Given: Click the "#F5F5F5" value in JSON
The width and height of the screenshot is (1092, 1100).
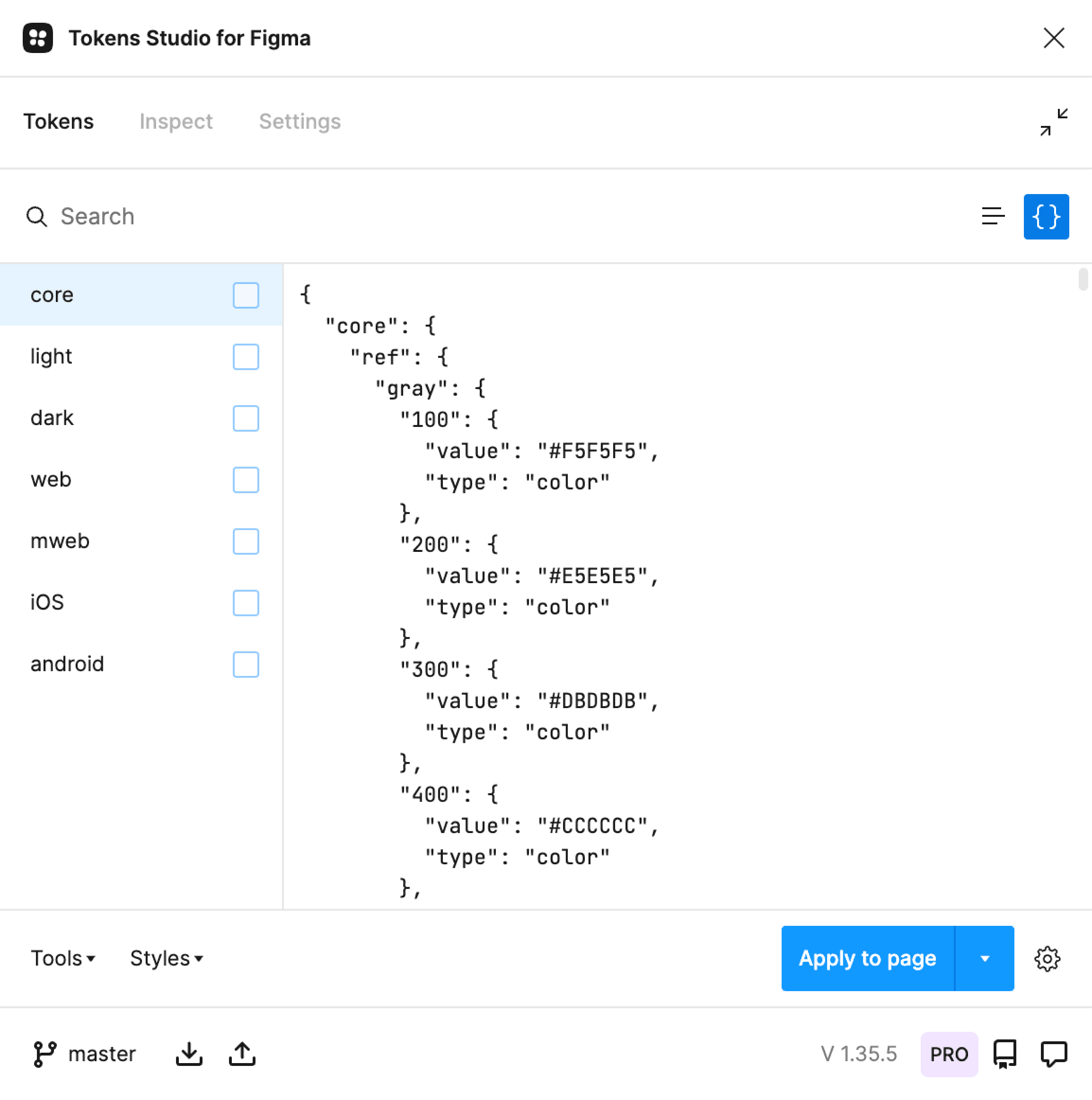Looking at the screenshot, I should tap(592, 452).
